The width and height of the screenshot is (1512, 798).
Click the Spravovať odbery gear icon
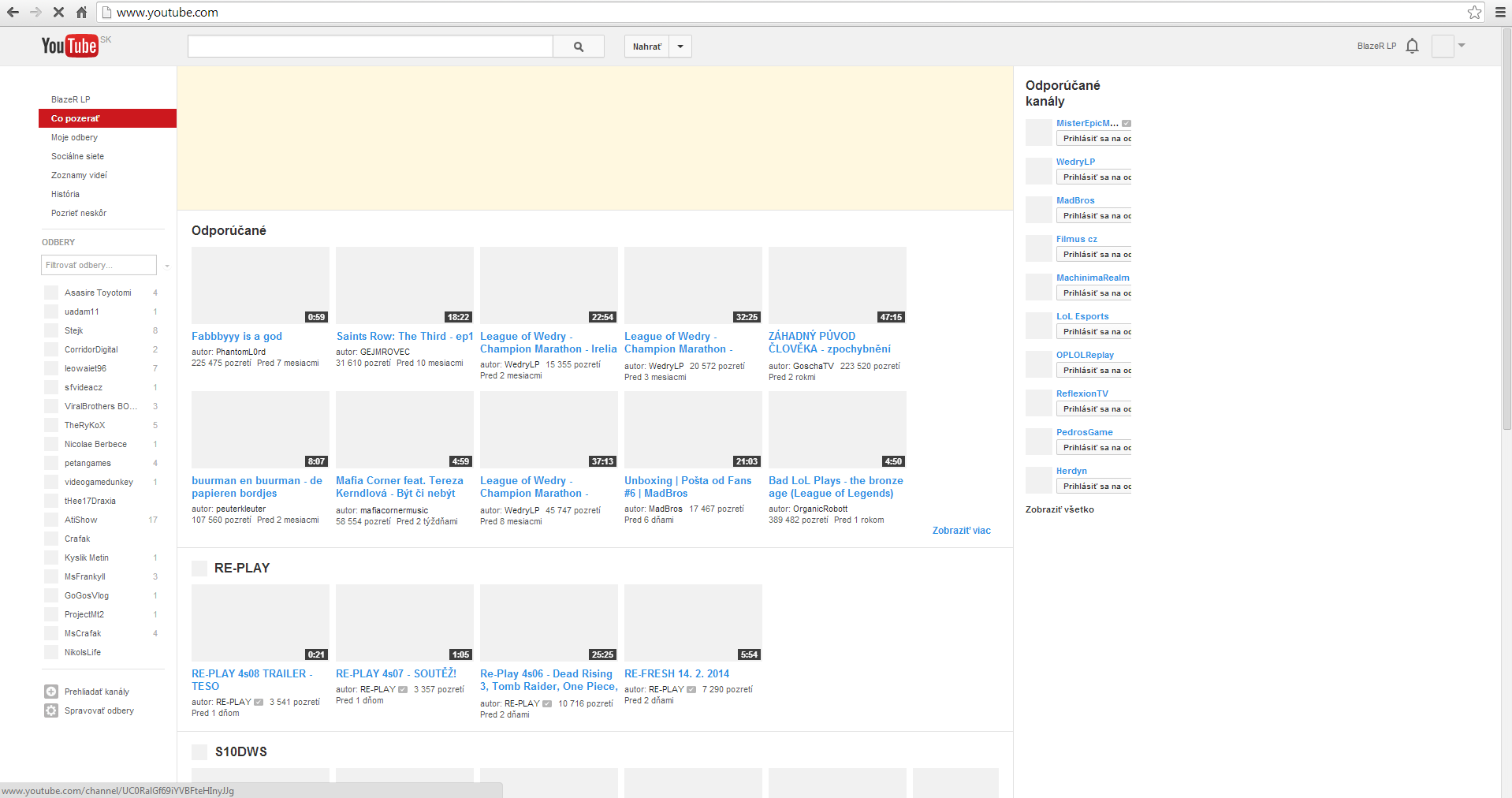click(51, 710)
